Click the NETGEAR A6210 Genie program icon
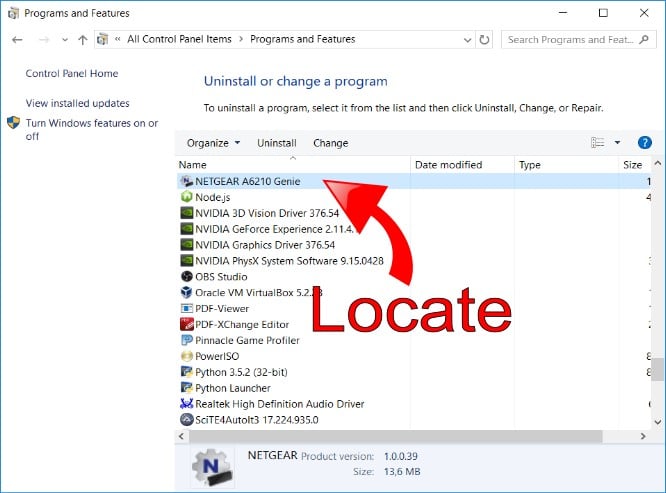666x493 pixels. (x=186, y=181)
